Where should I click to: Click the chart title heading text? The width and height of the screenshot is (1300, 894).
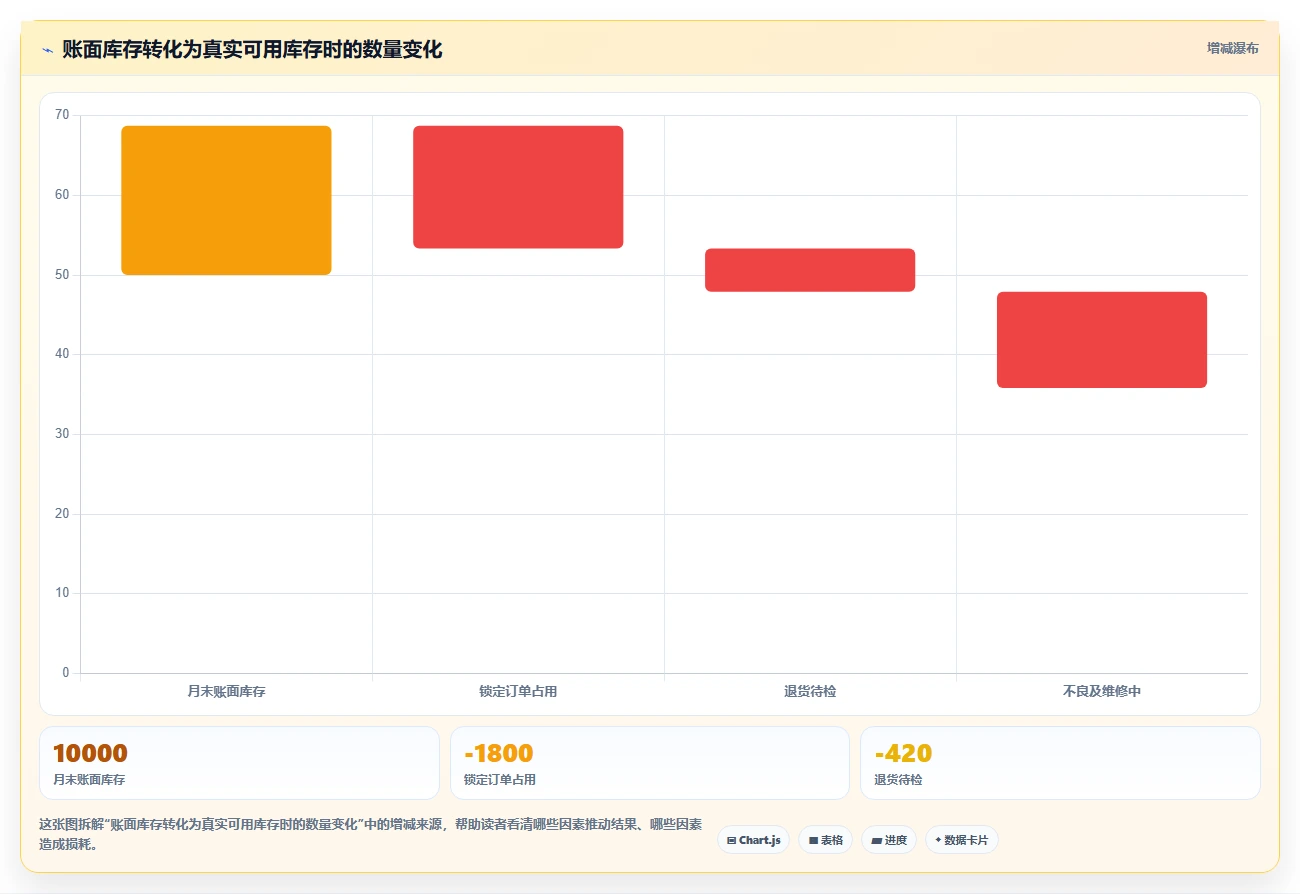click(x=252, y=49)
